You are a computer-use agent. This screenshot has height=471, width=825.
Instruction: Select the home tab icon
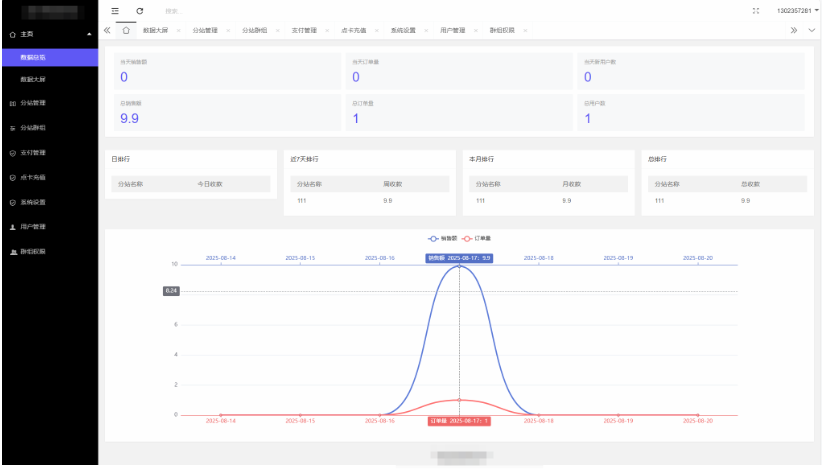click(x=126, y=31)
